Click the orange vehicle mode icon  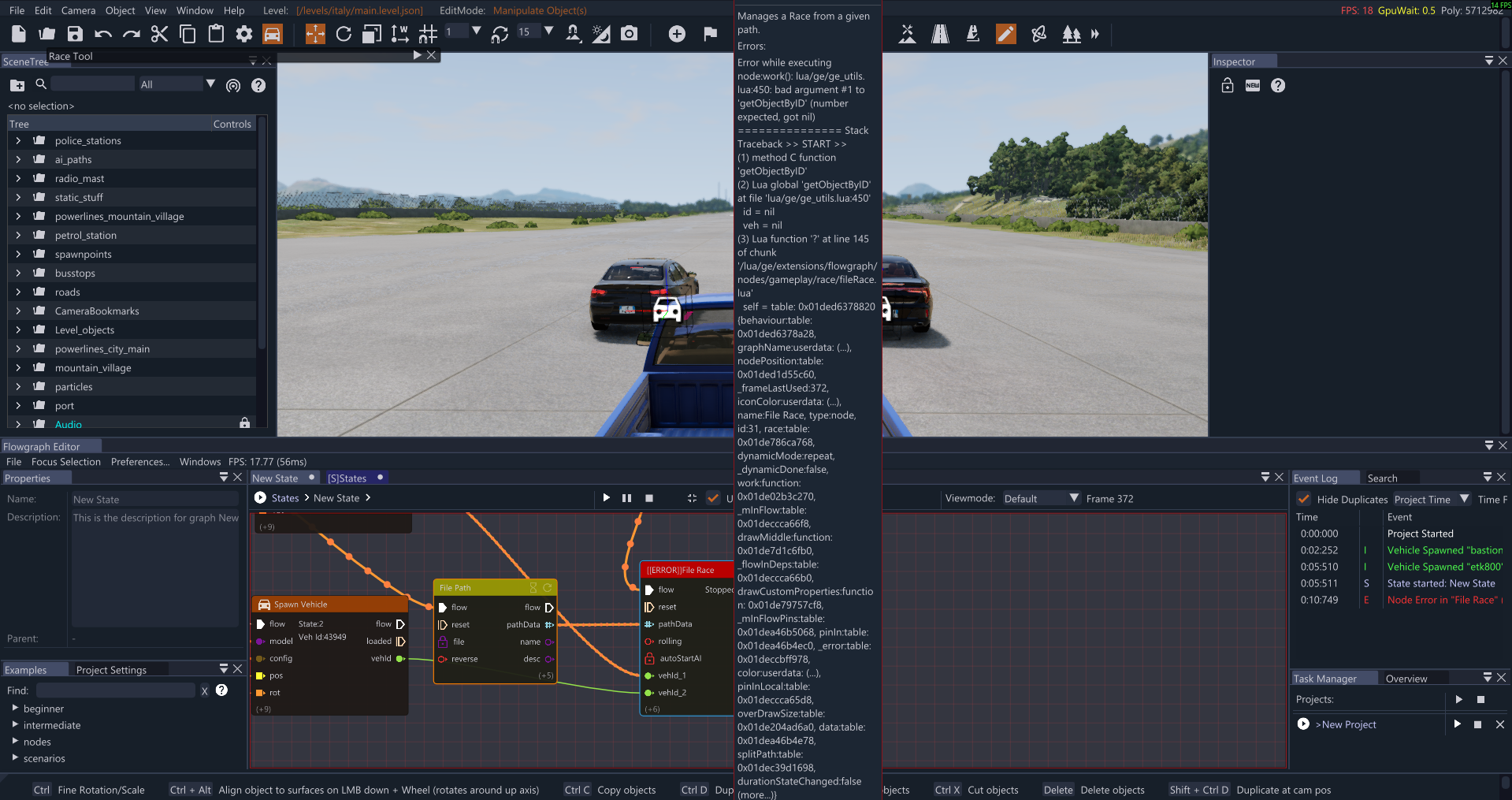pos(272,34)
